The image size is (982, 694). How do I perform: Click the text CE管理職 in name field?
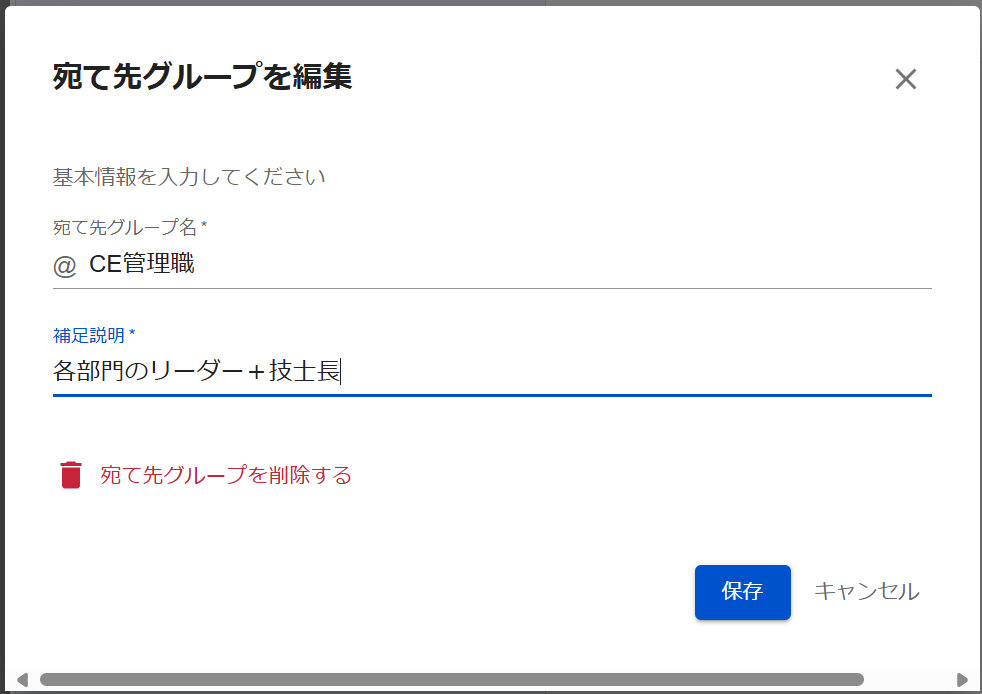point(142,265)
